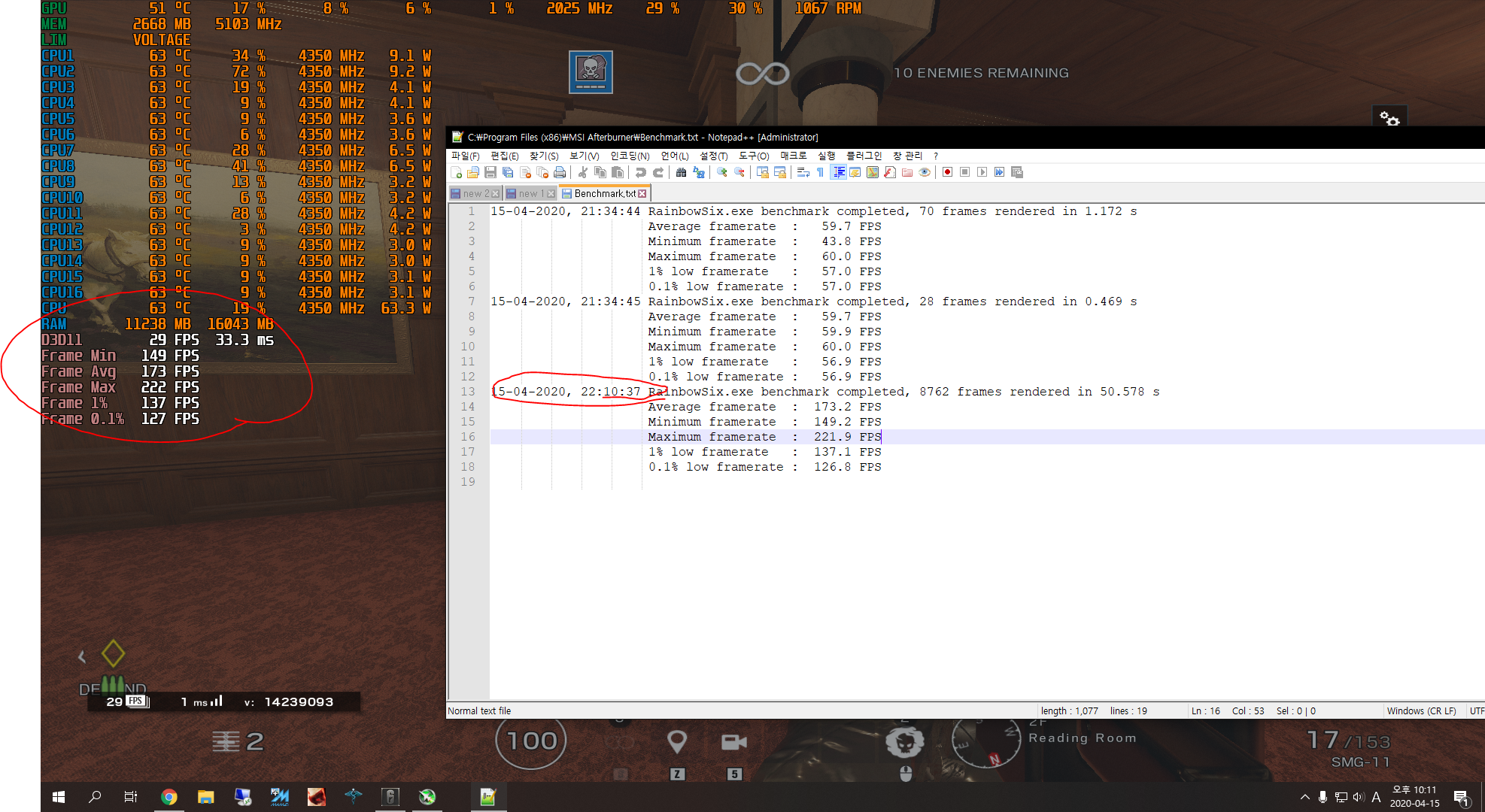
Task: Click the Undo arrow icon
Action: (x=641, y=173)
